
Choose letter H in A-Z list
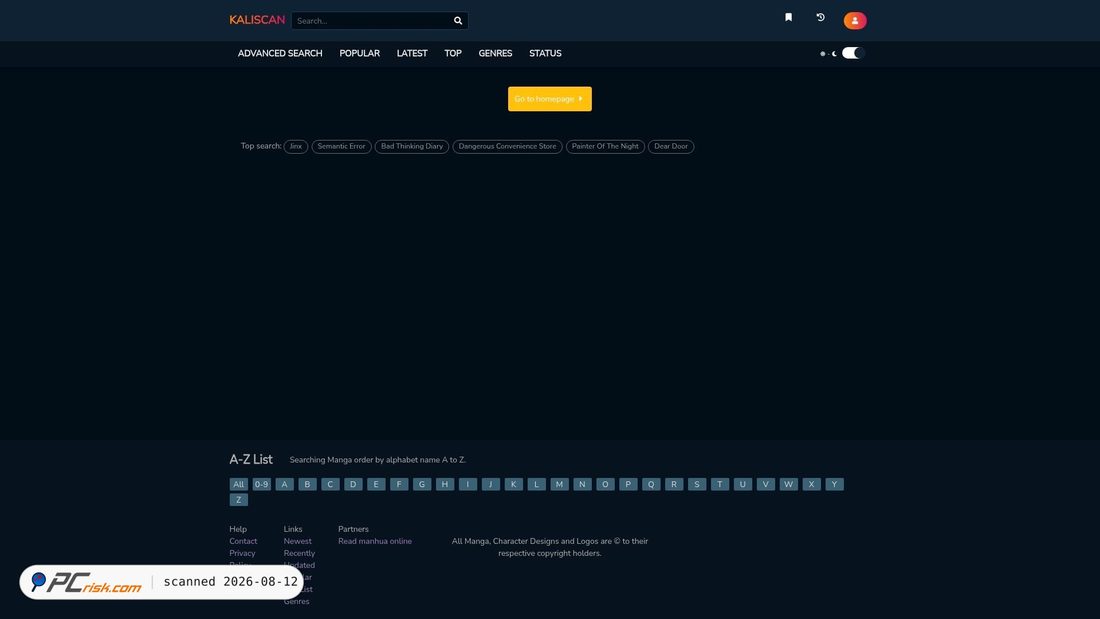[445, 484]
